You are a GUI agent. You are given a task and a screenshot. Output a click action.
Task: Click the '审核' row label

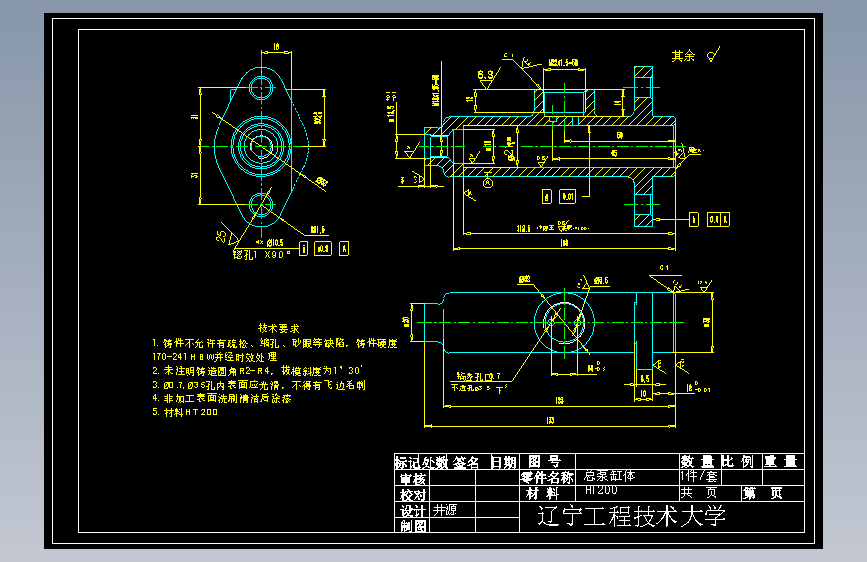pos(413,479)
